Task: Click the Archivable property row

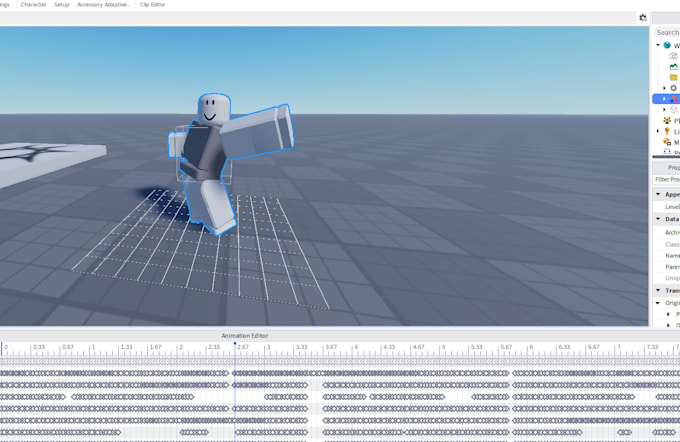Action: click(666, 232)
